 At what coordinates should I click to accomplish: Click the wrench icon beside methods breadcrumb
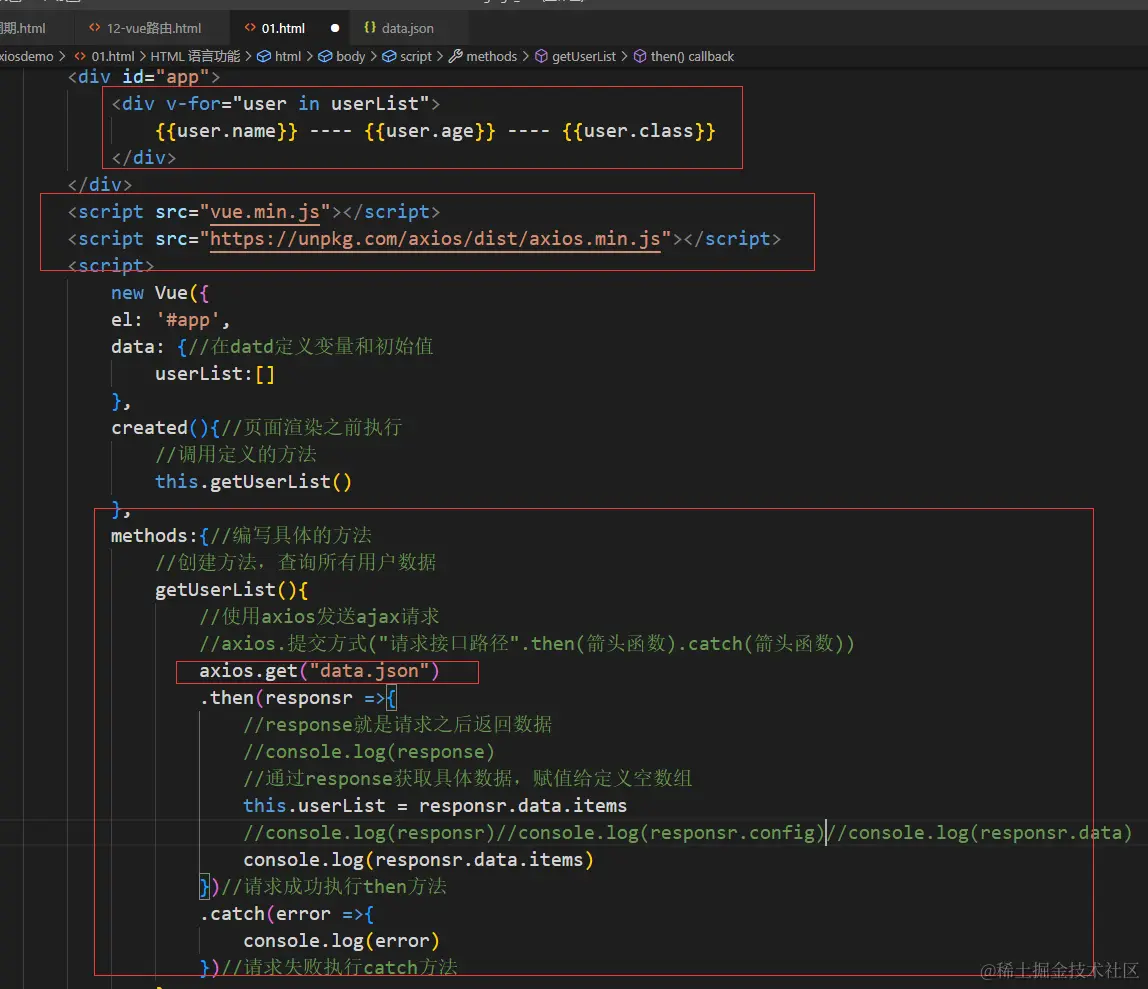tap(455, 56)
